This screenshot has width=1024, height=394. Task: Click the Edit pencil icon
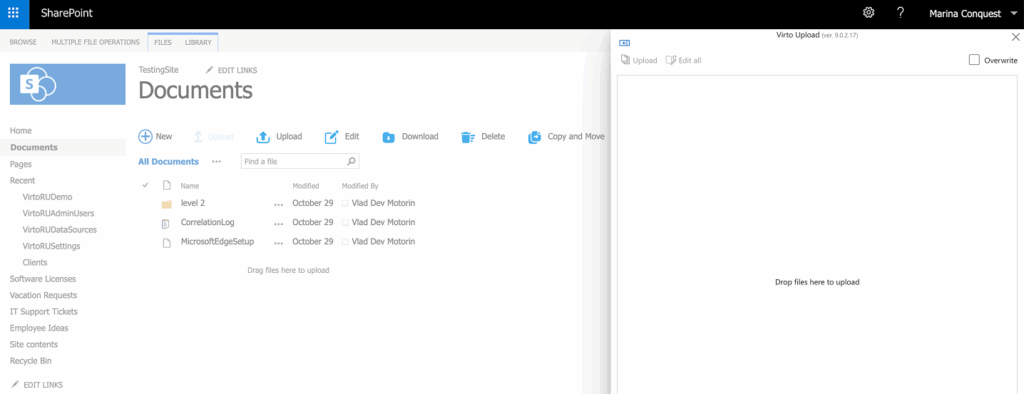(332, 137)
